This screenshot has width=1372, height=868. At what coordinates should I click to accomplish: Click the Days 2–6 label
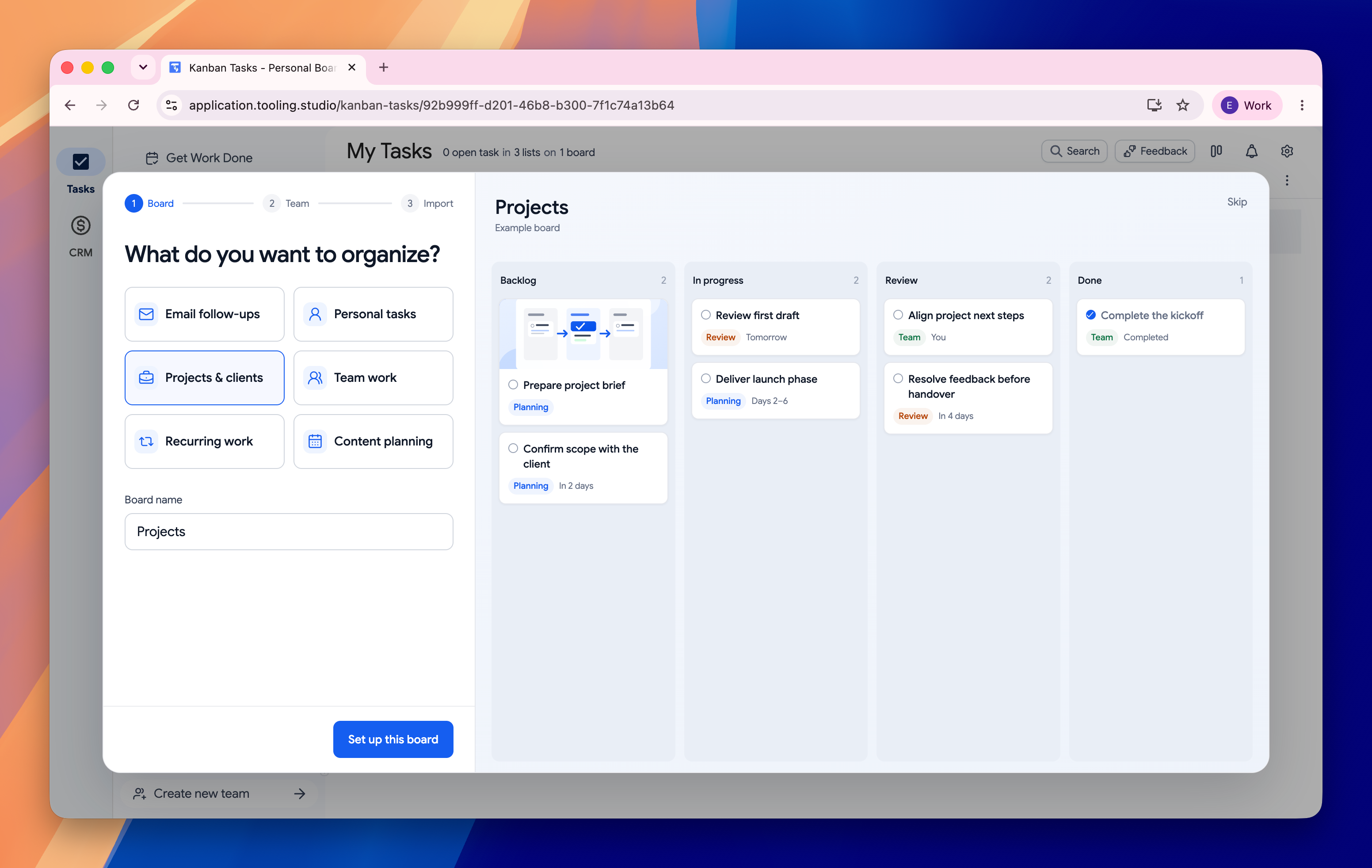click(x=769, y=401)
